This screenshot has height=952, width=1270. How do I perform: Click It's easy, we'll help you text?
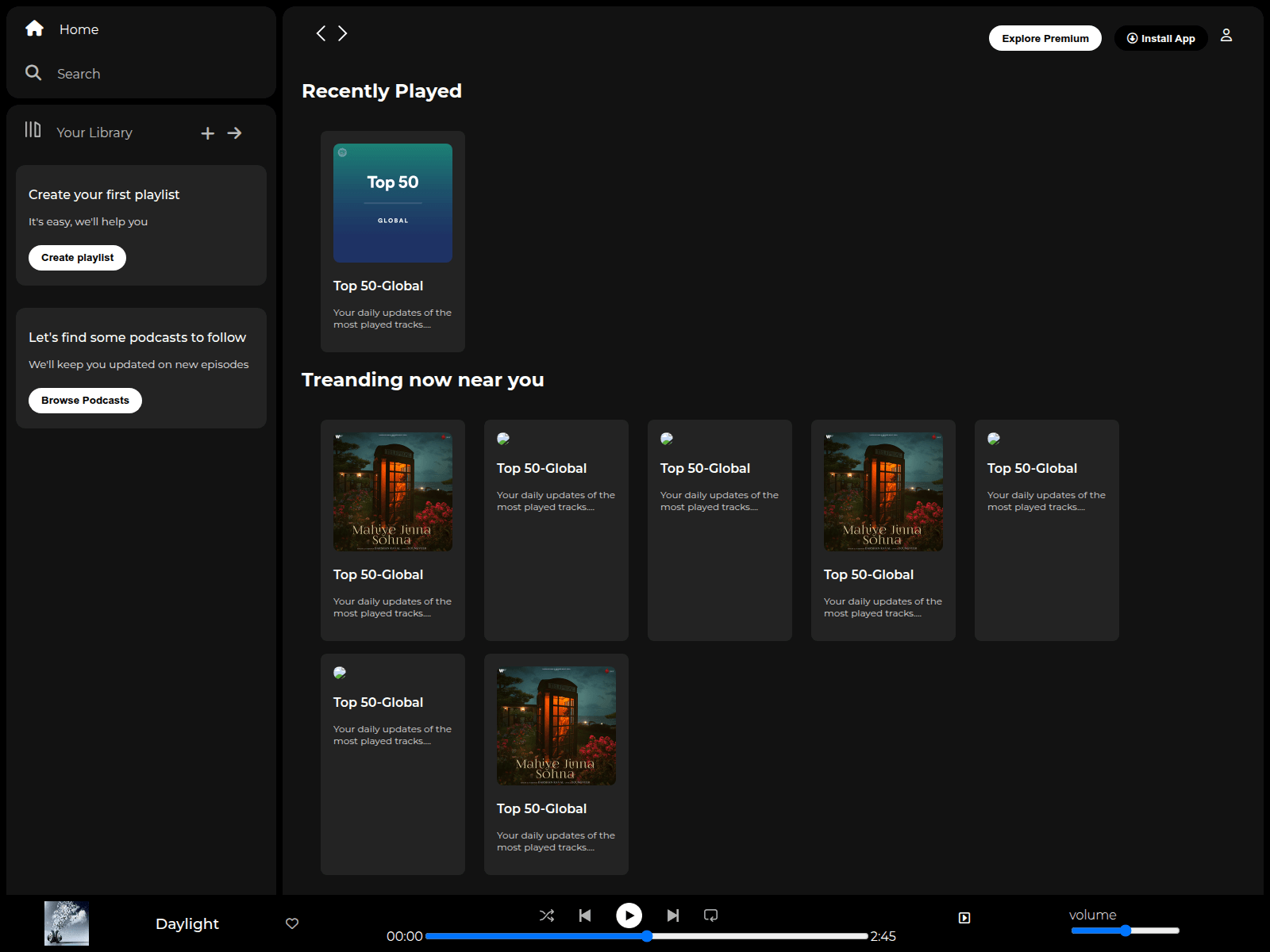pos(88,221)
